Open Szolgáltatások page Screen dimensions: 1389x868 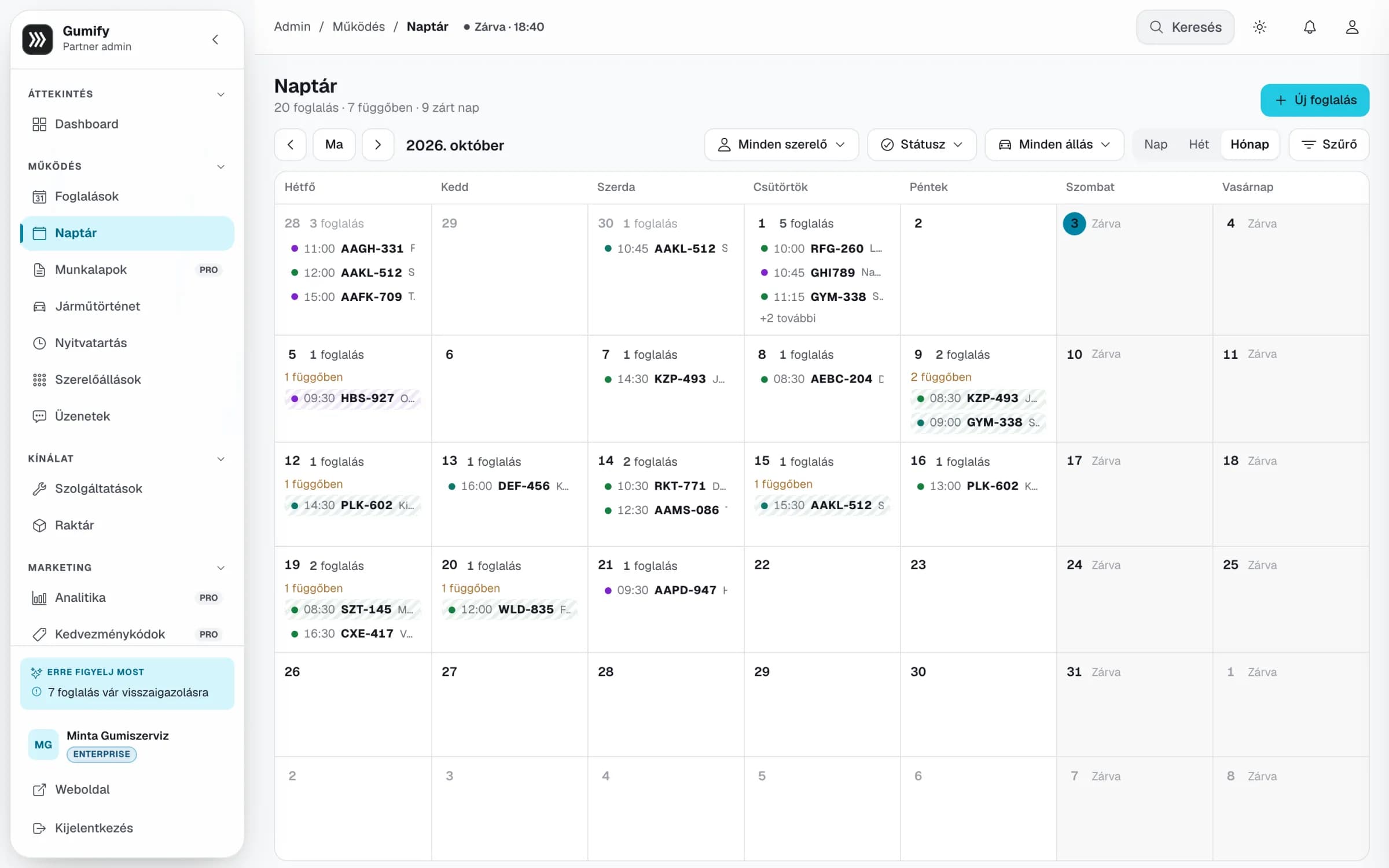[x=127, y=489]
